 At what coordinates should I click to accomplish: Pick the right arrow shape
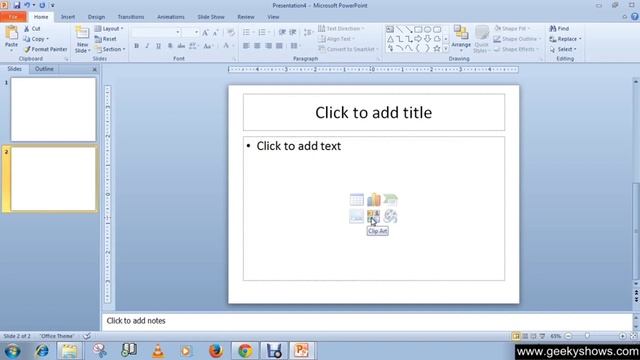418,39
